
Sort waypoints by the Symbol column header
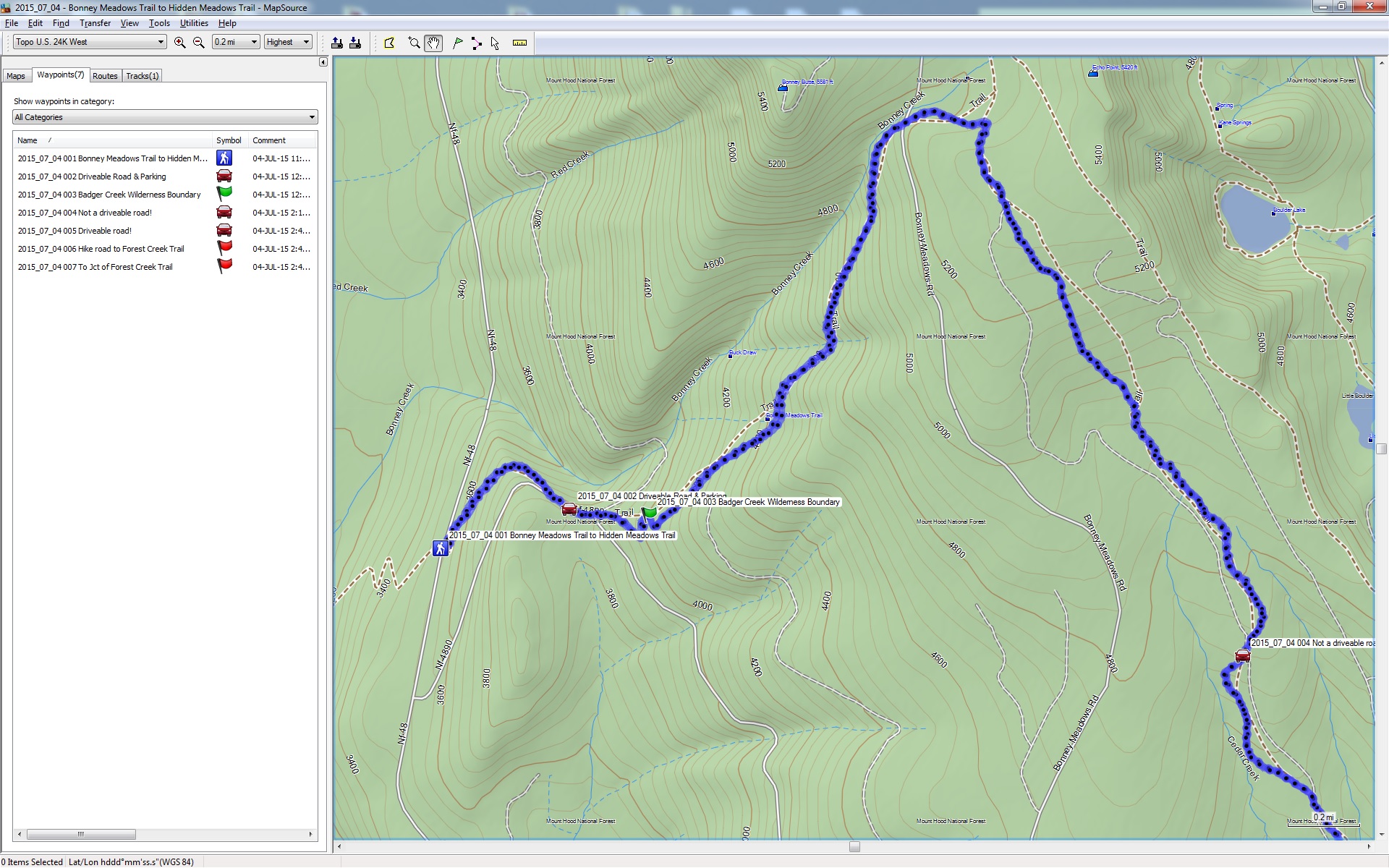coord(229,140)
